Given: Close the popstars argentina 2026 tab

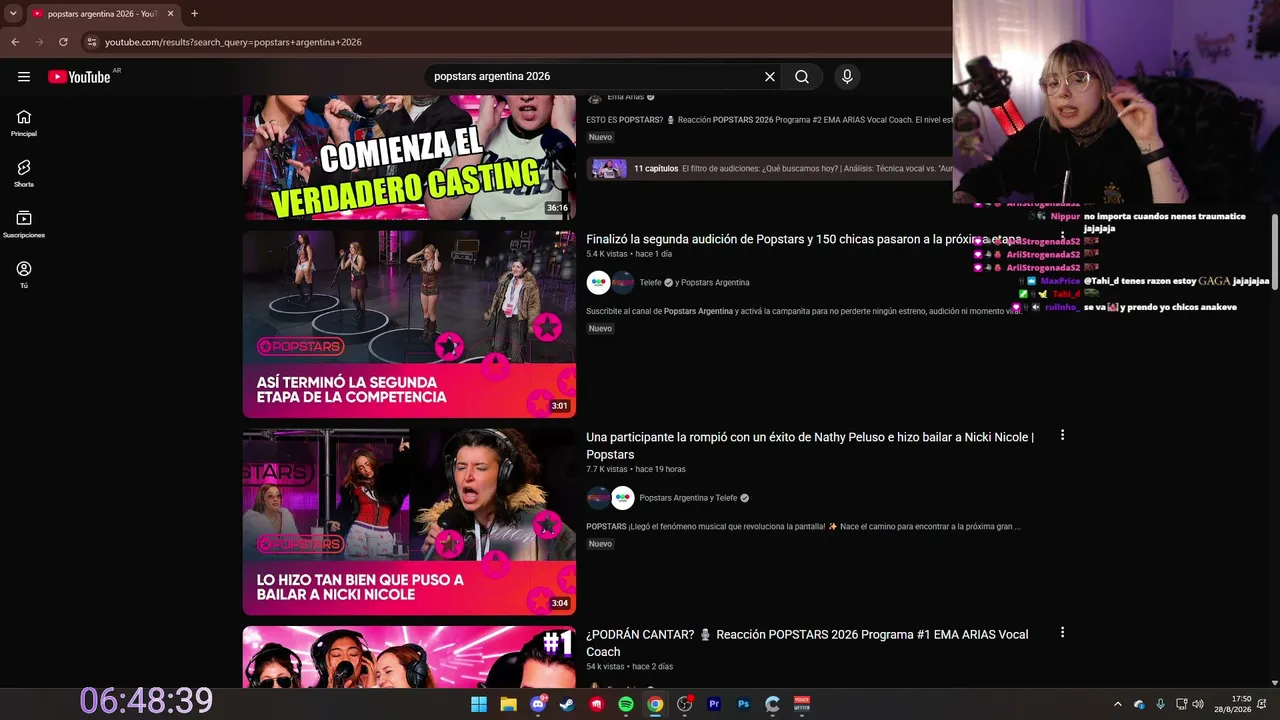Looking at the screenshot, I should pyautogui.click(x=171, y=14).
